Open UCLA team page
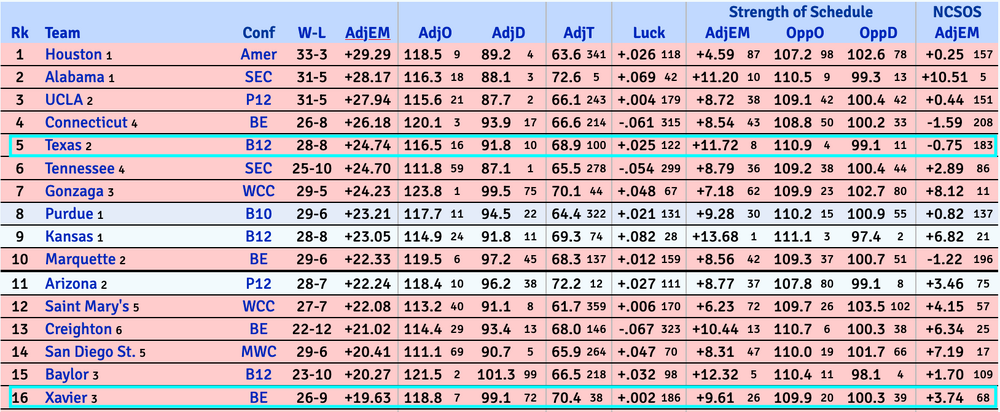Screen dimensions: 1000x412 point(64,100)
